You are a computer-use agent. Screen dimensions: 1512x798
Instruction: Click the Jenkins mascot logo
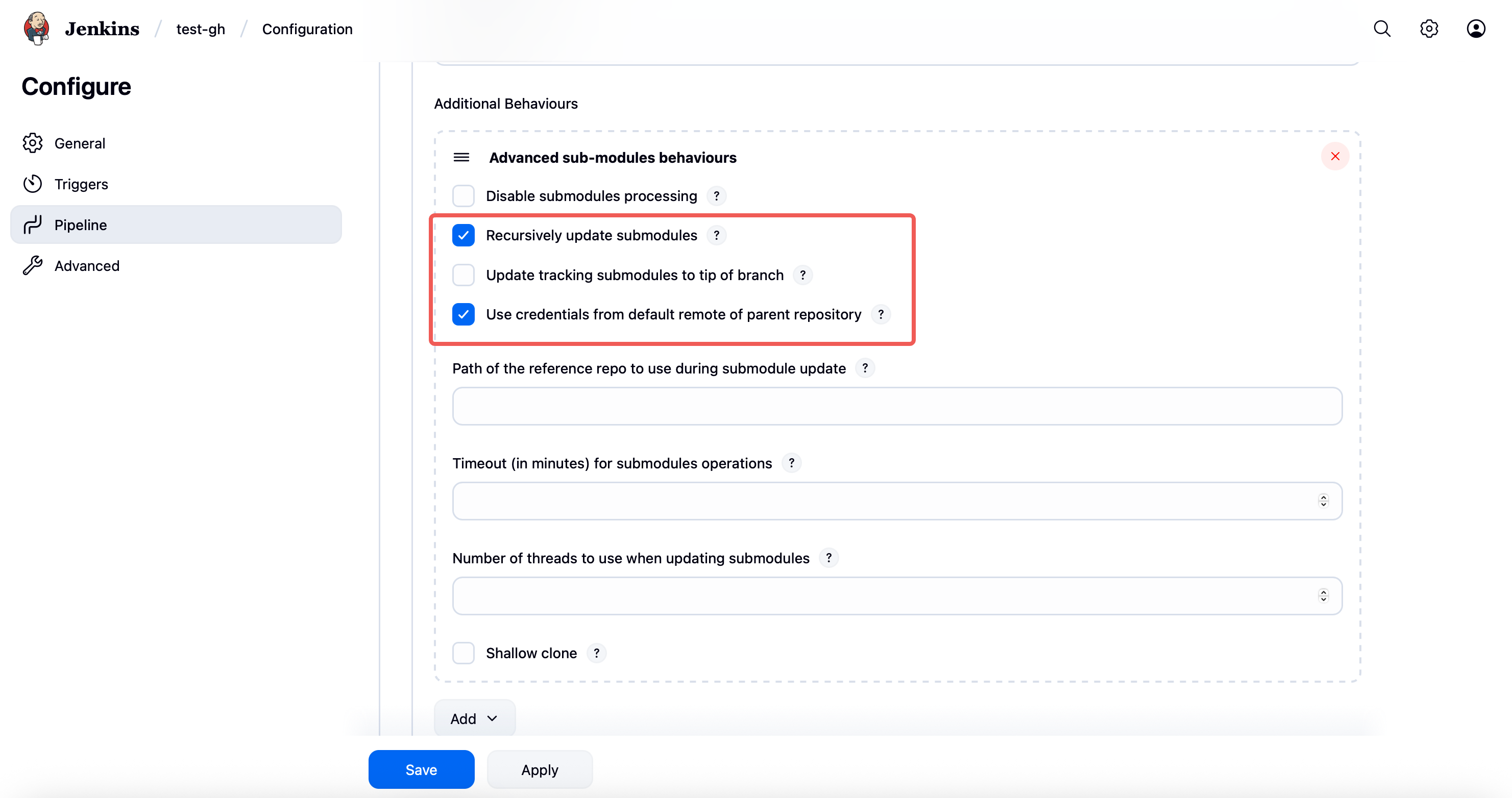tap(36, 28)
